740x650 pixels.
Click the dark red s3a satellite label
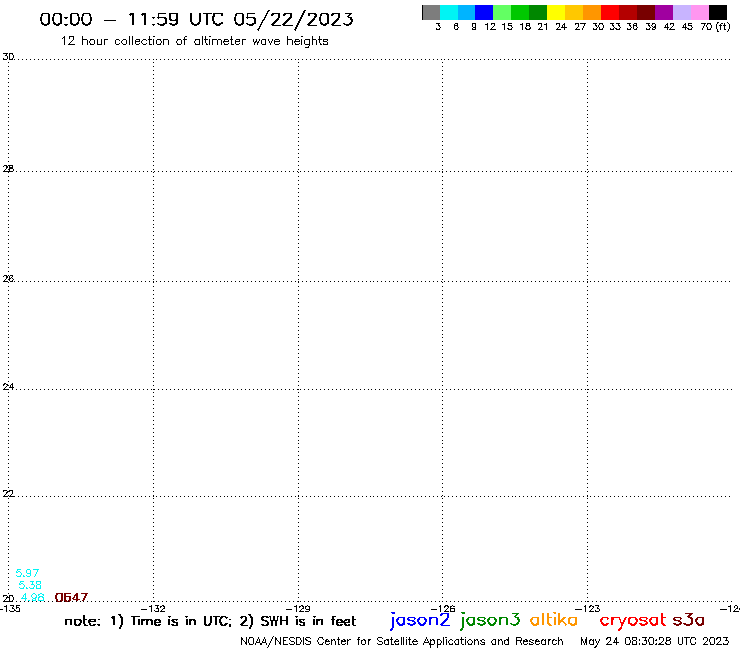688,620
